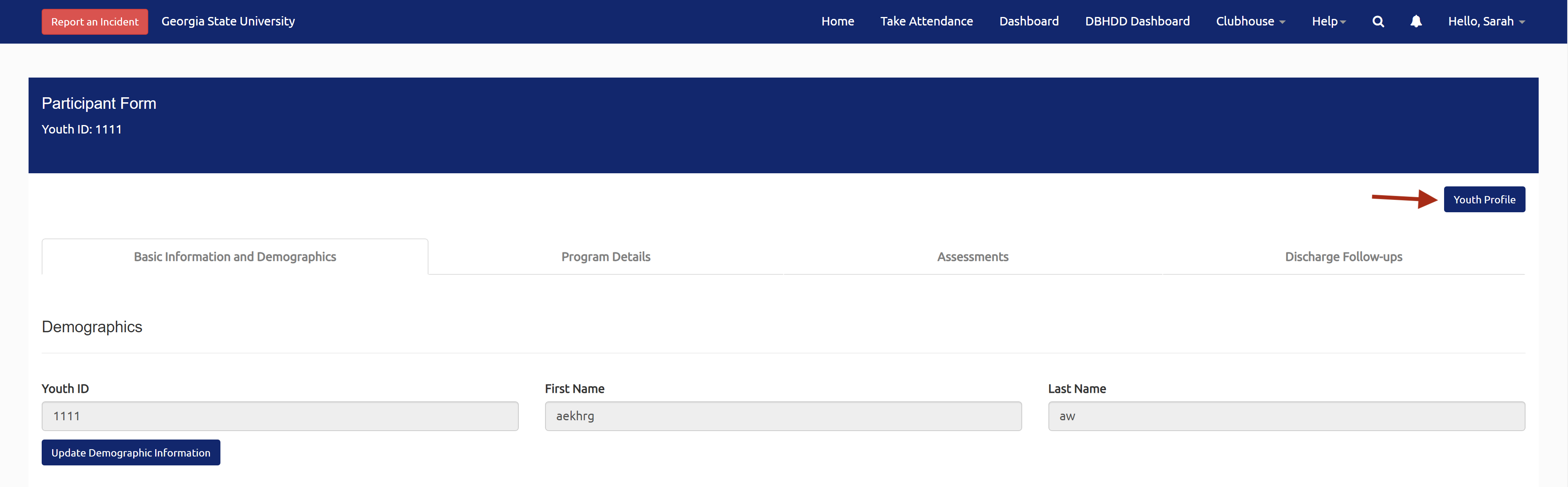
Task: Click the Last Name input field
Action: [x=1286, y=416]
